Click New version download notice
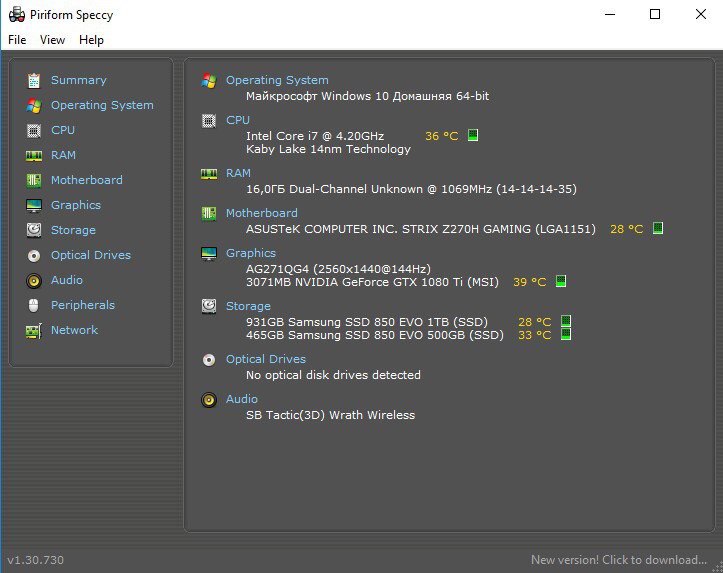Image resolution: width=723 pixels, height=573 pixels. coord(618,560)
